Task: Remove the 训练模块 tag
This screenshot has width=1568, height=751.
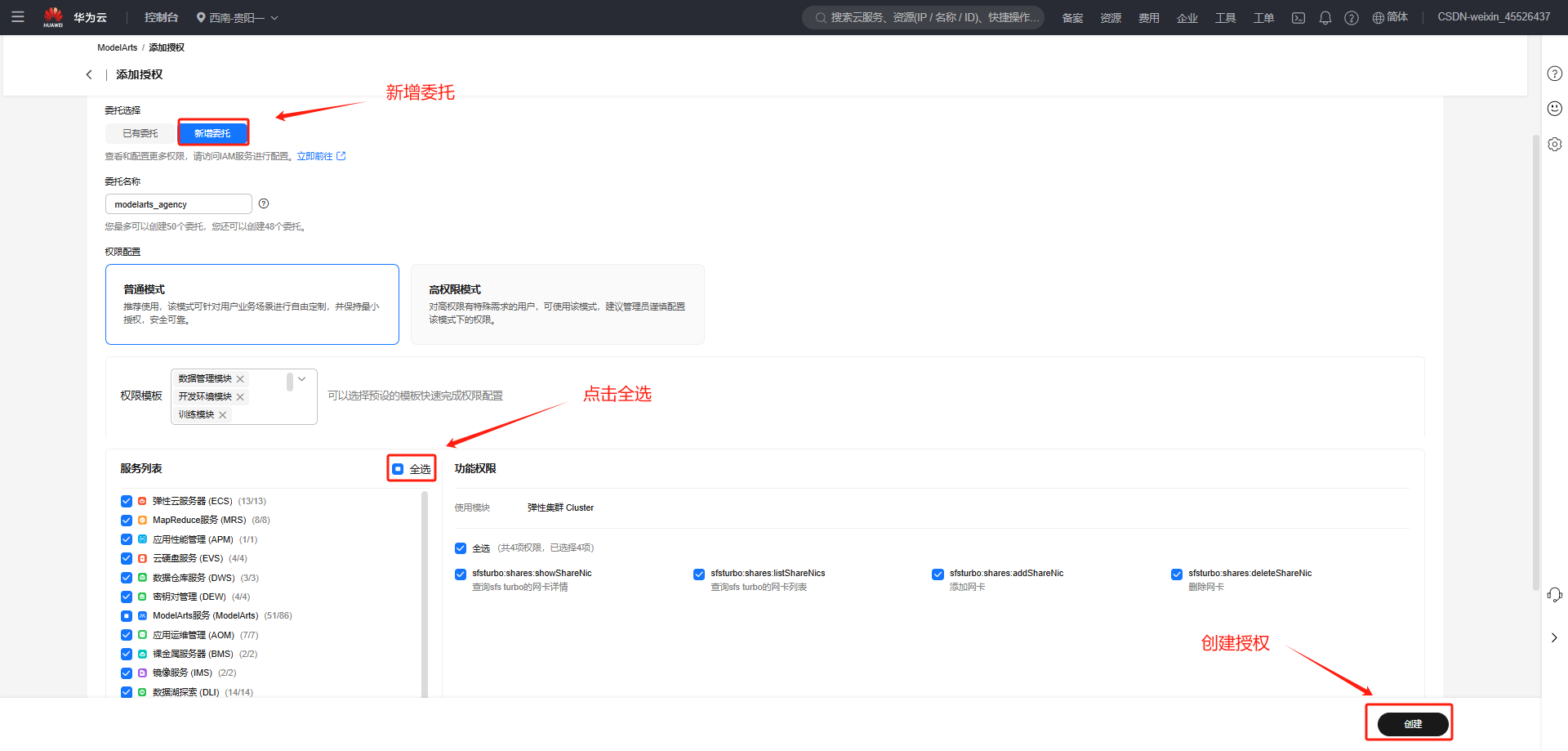Action: tap(222, 415)
